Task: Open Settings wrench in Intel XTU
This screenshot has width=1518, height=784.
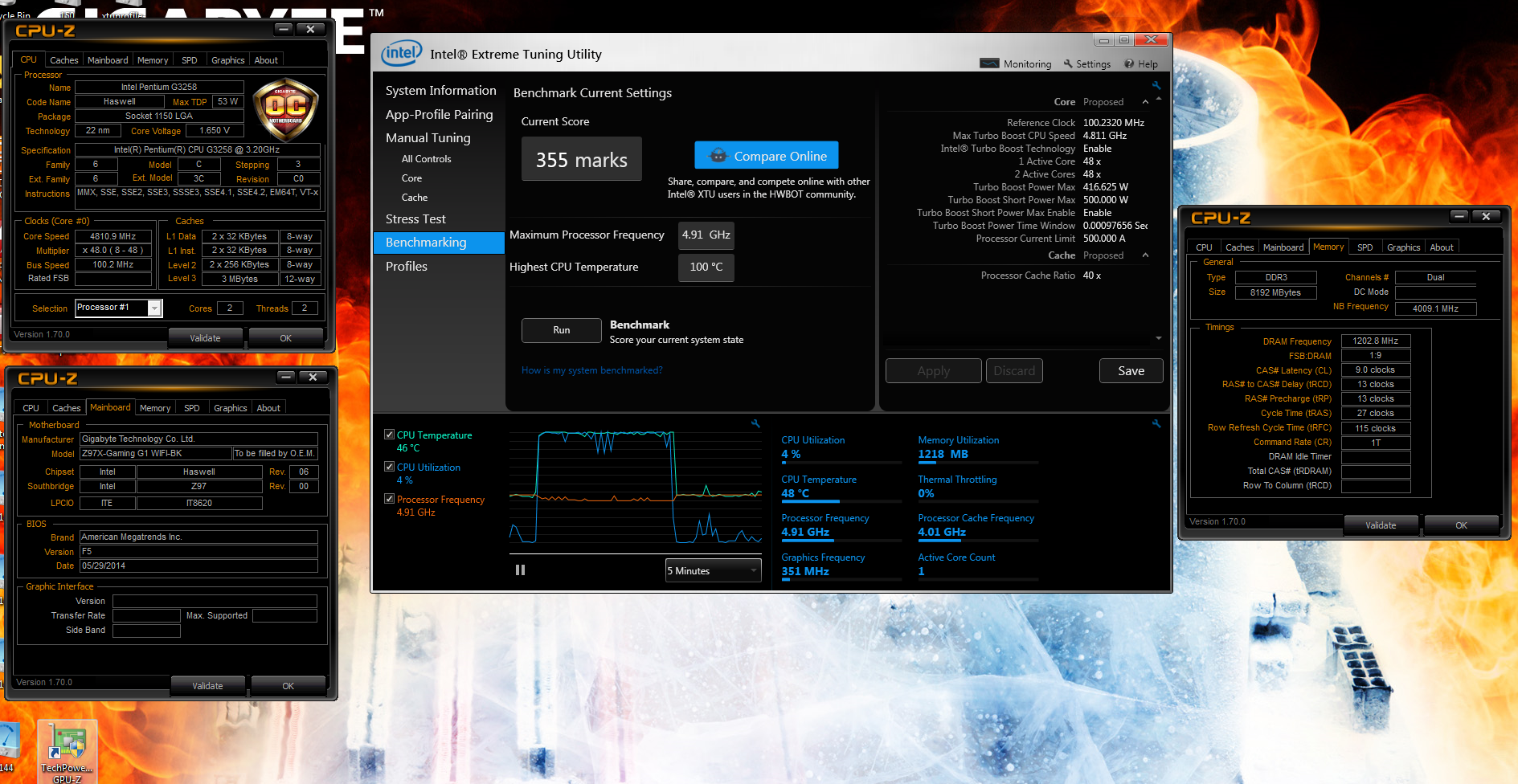Action: pyautogui.click(x=1086, y=64)
